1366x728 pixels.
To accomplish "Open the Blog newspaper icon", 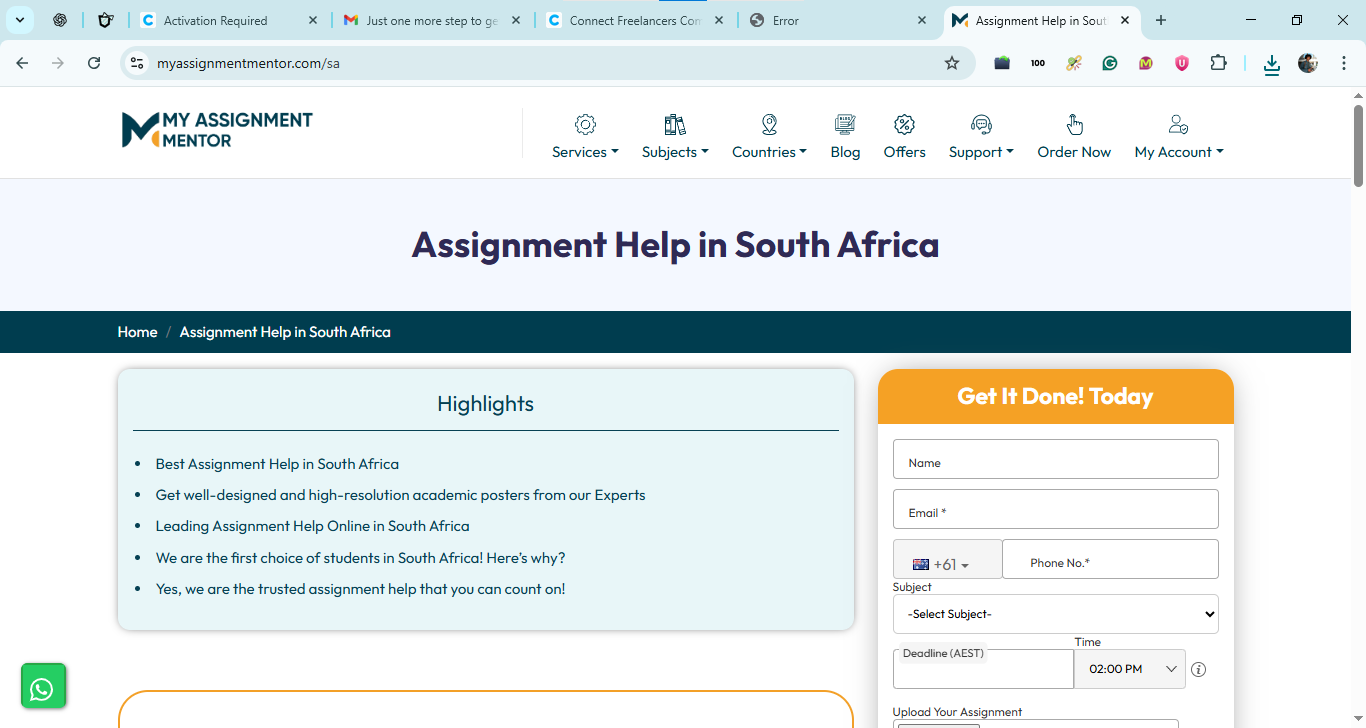I will [x=845, y=124].
